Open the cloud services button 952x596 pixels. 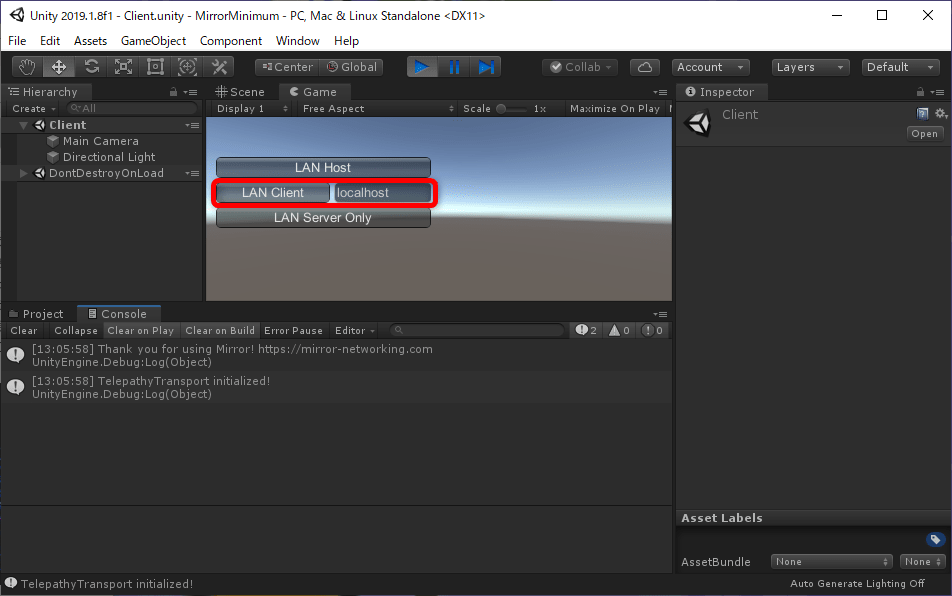pos(645,67)
